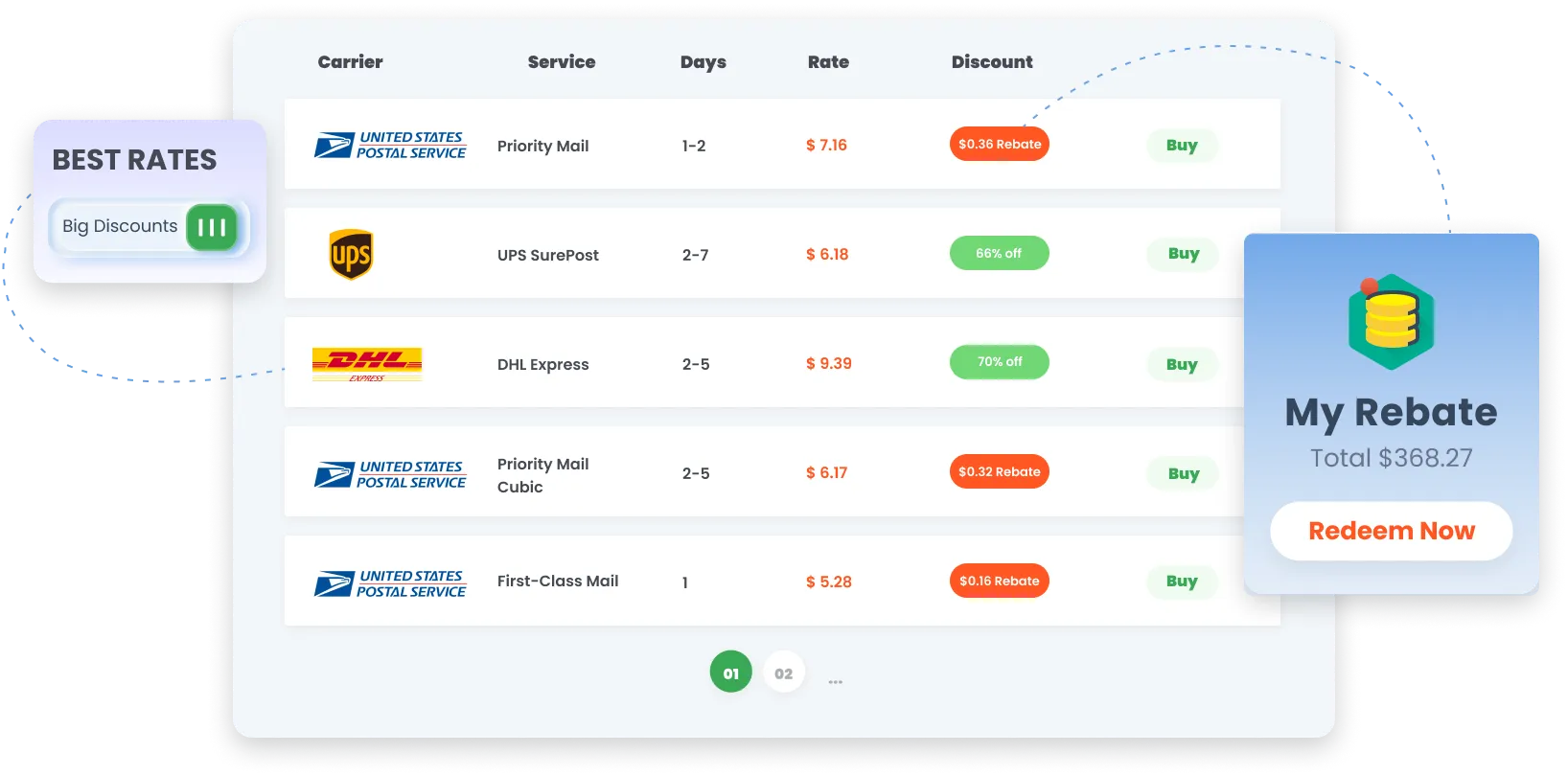Click the Rate column header
1568x776 pixels.
[x=828, y=62]
